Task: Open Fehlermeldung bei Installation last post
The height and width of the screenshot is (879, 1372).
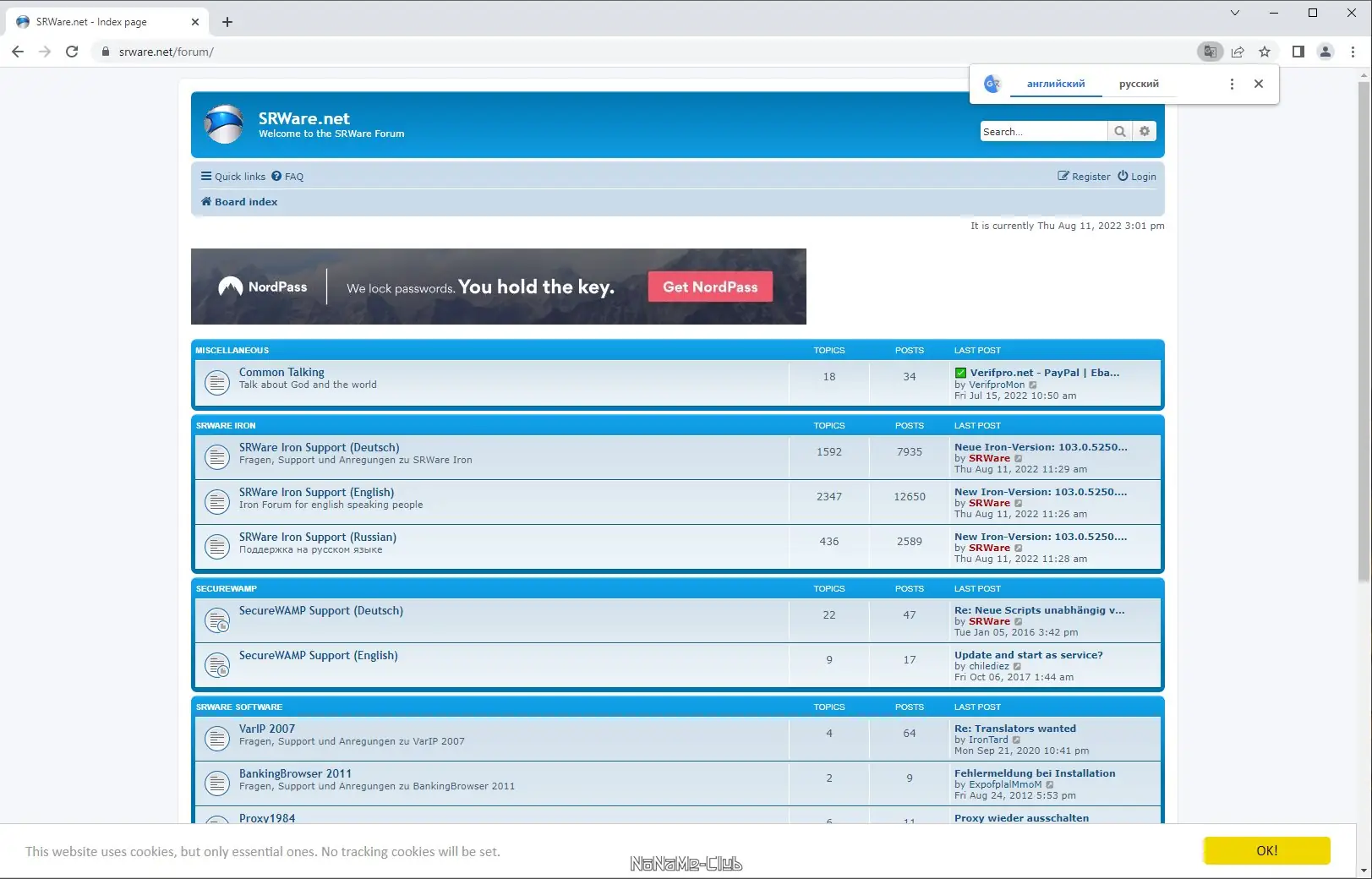Action: 1035,773
